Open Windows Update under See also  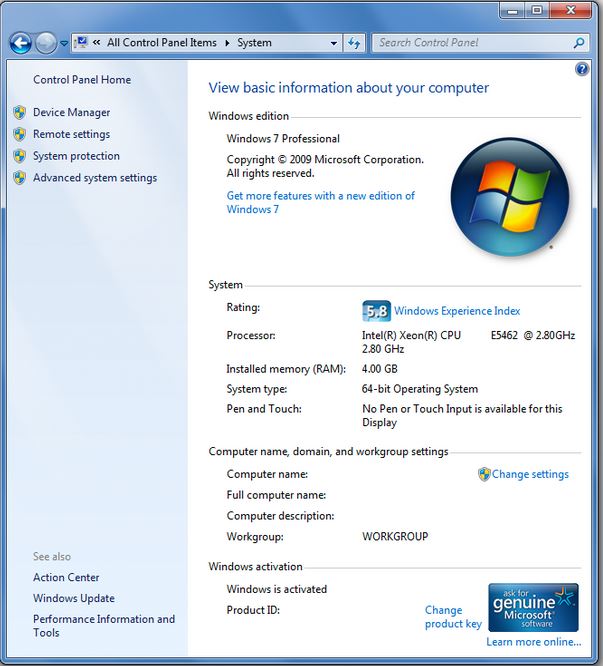74,598
